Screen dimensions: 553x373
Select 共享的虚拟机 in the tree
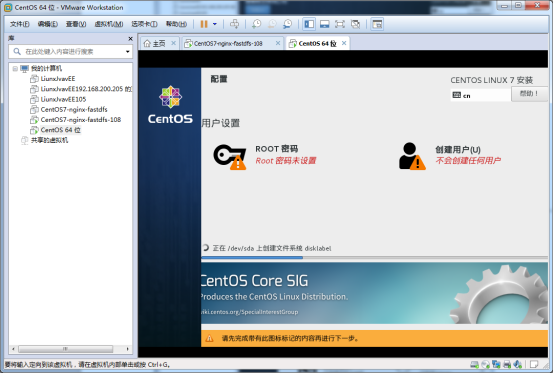(49, 140)
